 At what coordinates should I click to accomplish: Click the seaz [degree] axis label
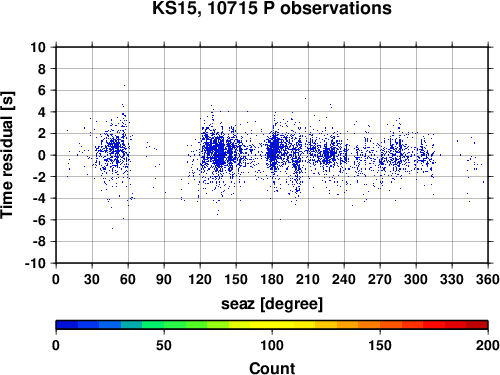(x=272, y=304)
